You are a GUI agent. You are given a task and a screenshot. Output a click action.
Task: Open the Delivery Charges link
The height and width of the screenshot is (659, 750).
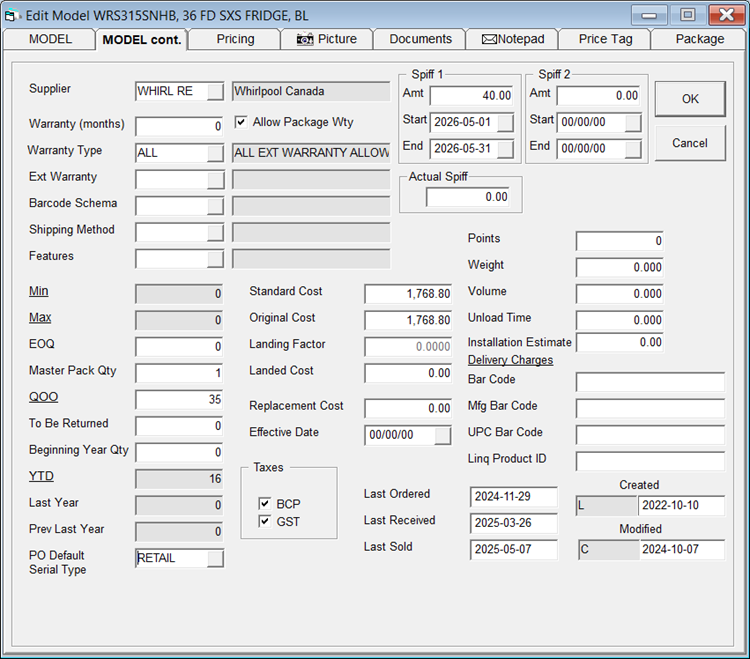point(510,360)
